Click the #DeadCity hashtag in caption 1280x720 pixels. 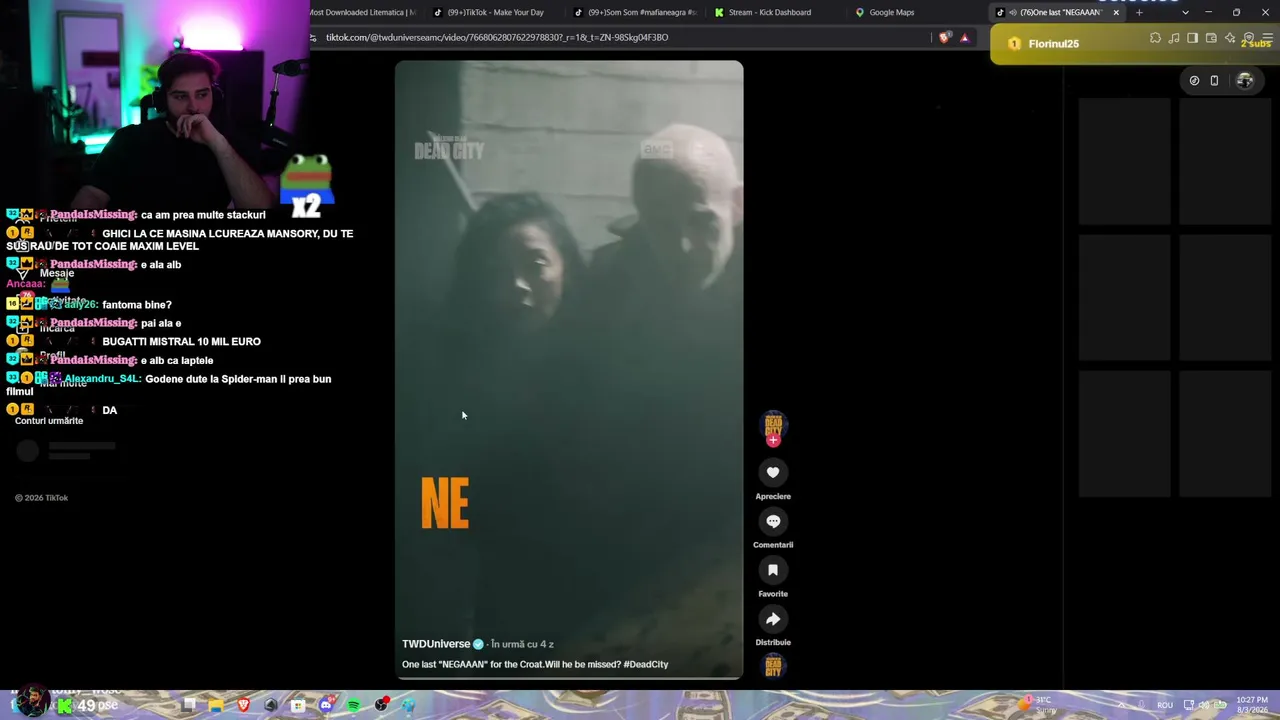coord(646,664)
